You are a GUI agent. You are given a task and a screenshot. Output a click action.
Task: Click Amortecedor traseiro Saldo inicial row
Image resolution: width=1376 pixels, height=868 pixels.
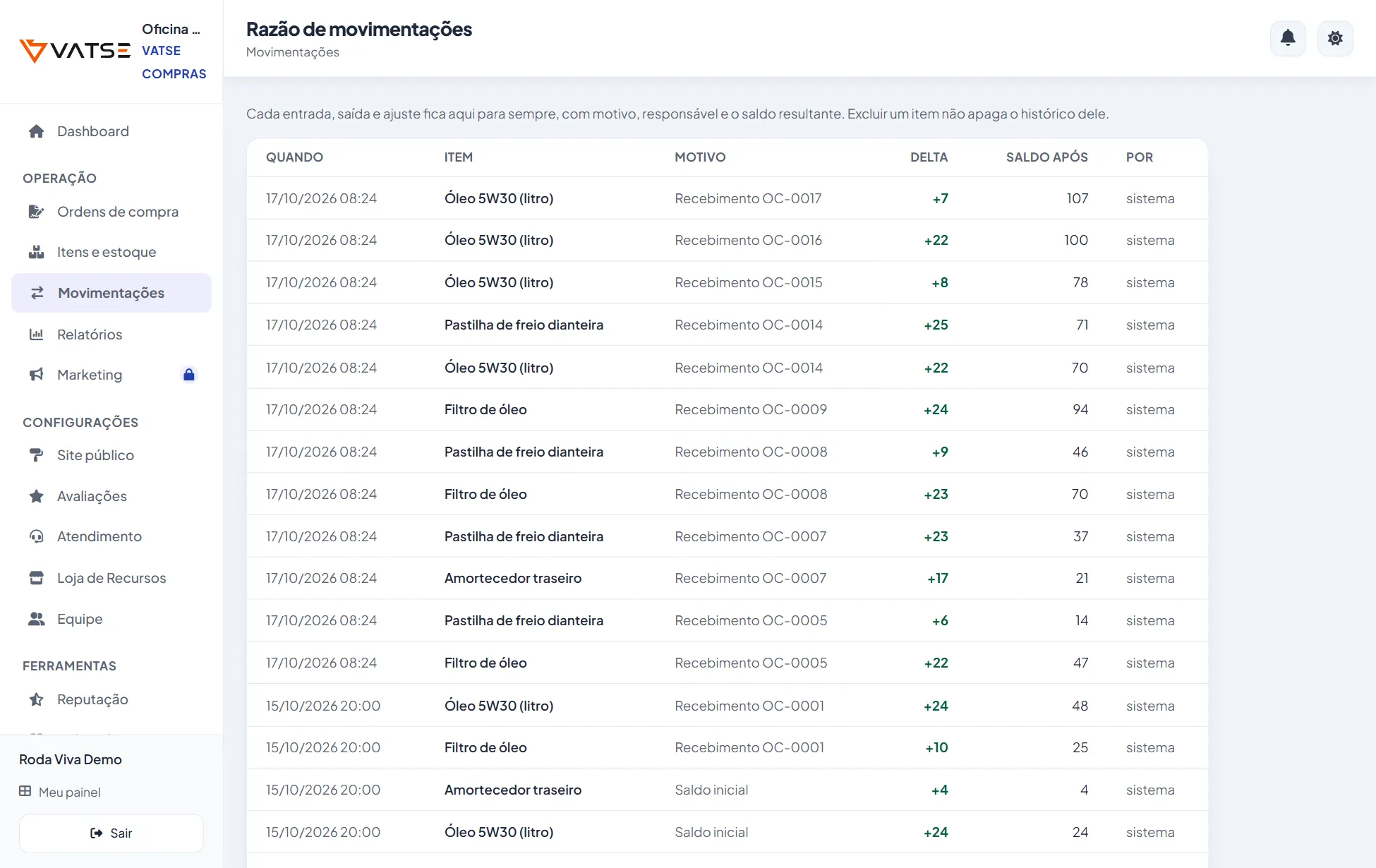[x=728, y=790]
